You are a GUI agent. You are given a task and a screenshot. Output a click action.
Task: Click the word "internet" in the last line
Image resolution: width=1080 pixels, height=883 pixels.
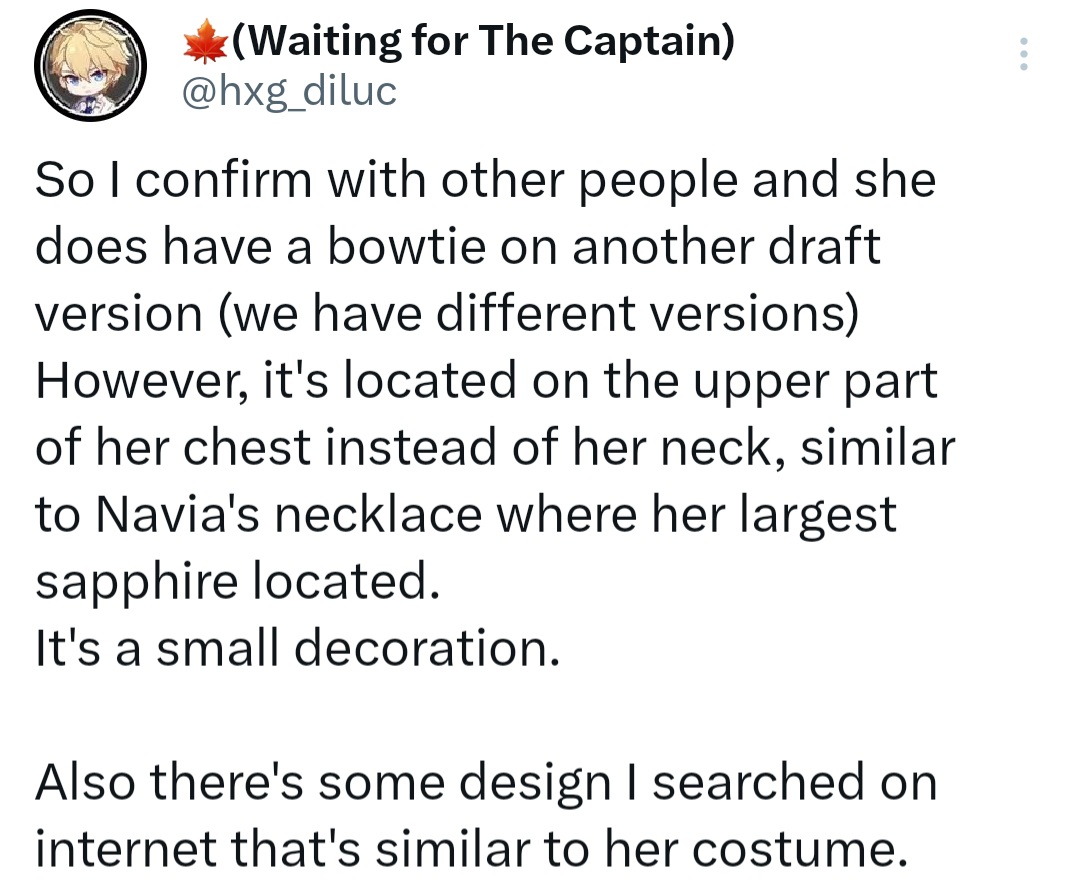click(133, 850)
